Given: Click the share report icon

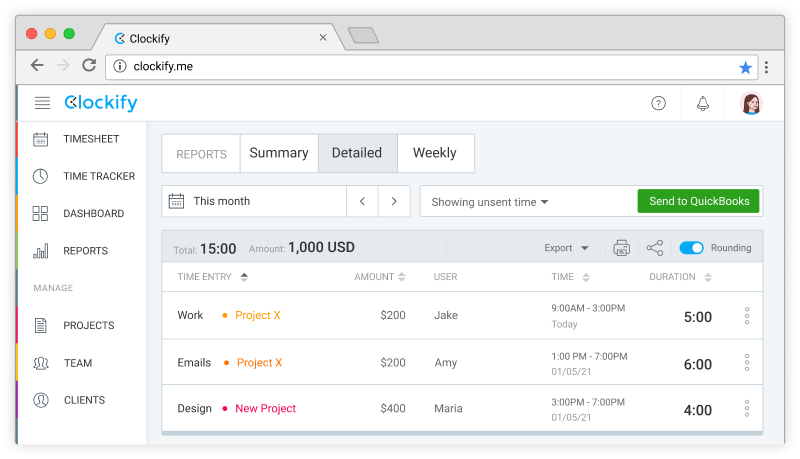Looking at the screenshot, I should (x=655, y=248).
